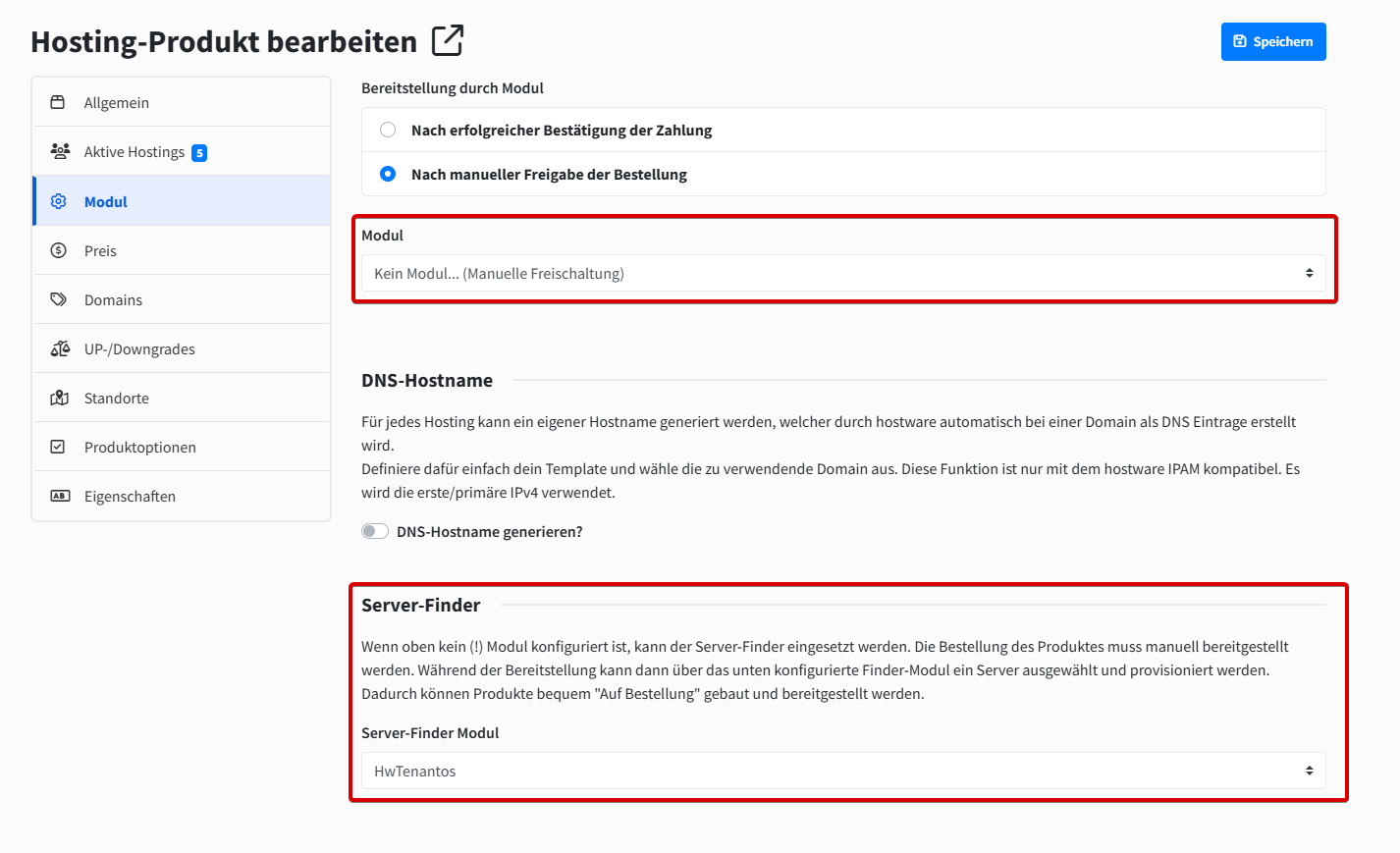Image resolution: width=1400 pixels, height=853 pixels.
Task: Click the Modul gear icon
Action: [x=59, y=201]
